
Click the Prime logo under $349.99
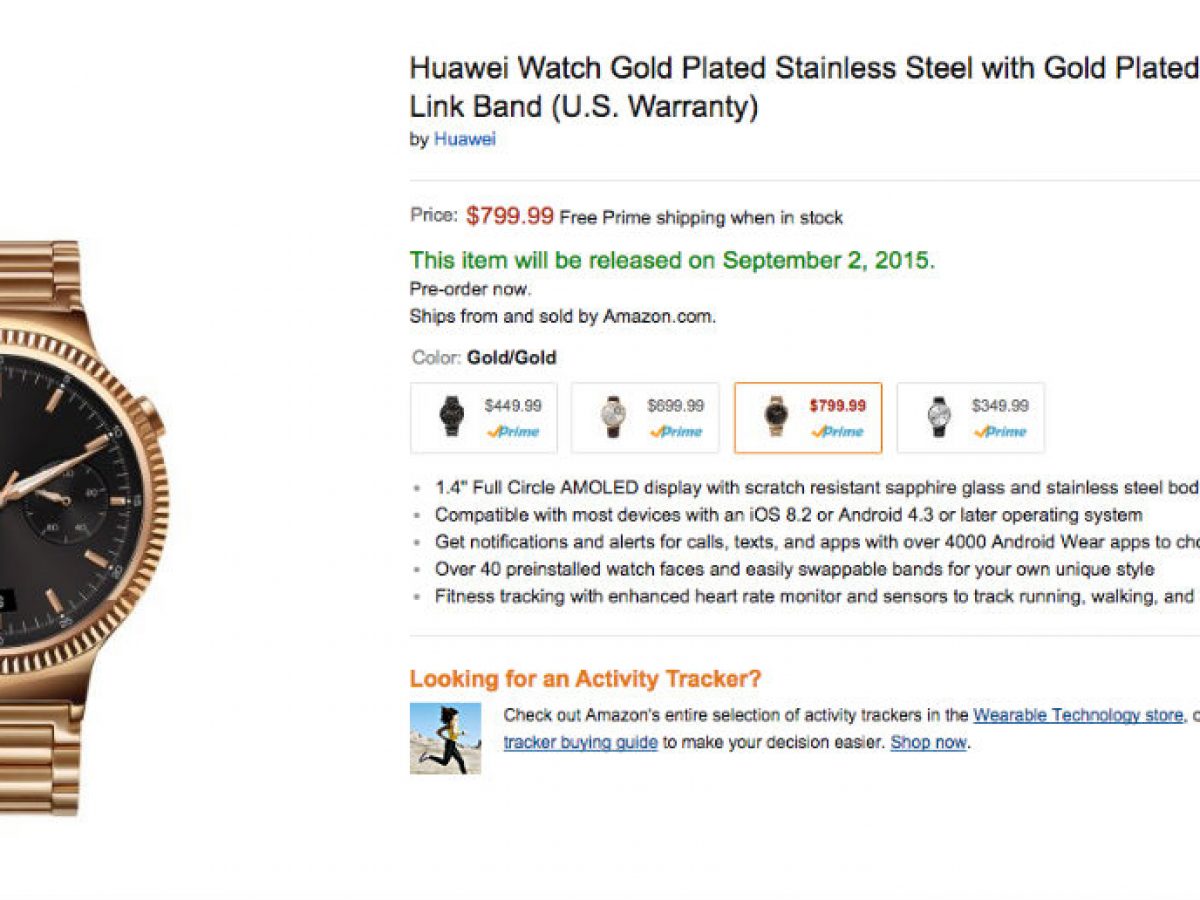(x=1000, y=432)
